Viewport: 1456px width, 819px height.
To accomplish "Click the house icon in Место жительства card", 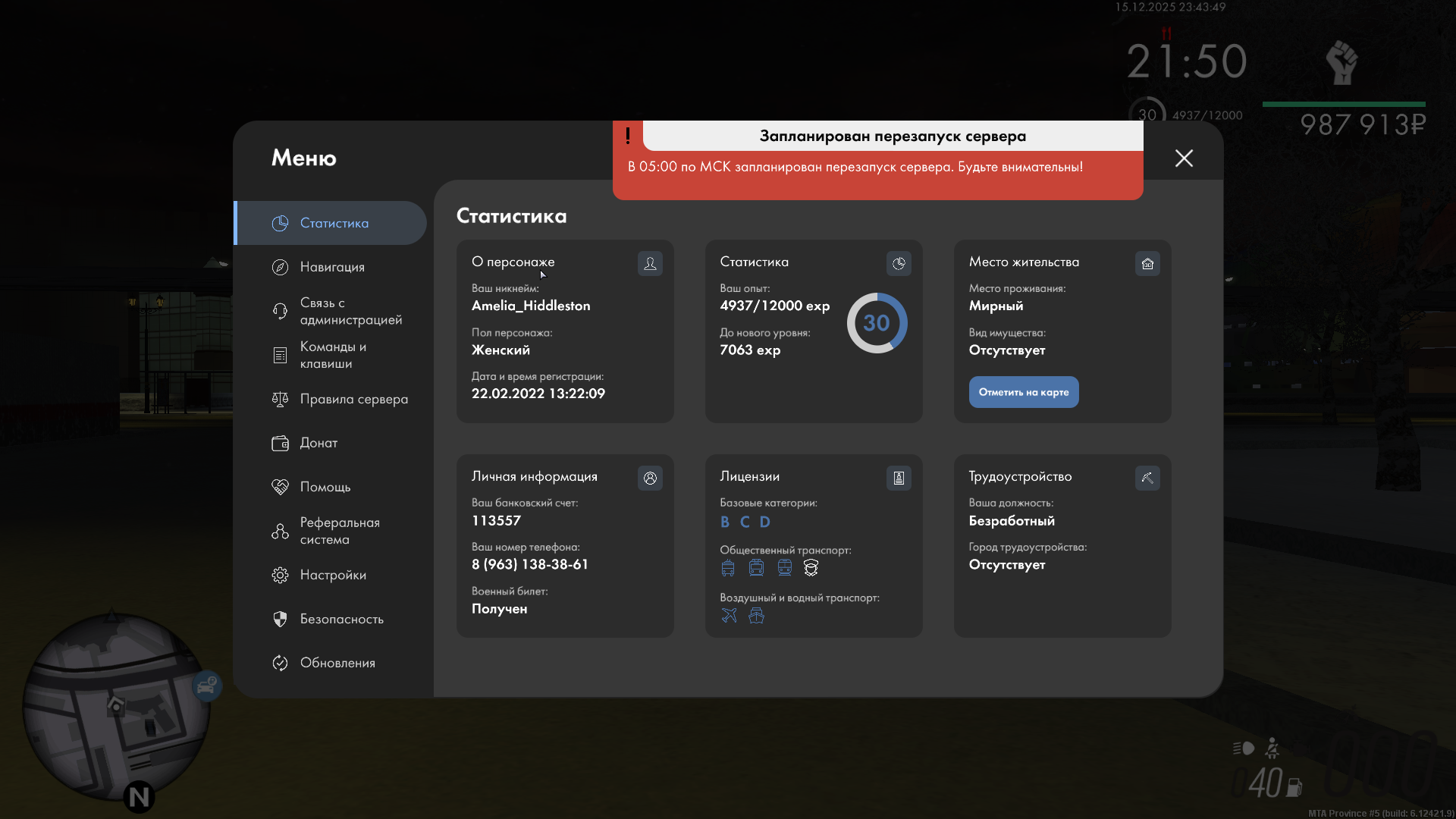I will (x=1147, y=263).
